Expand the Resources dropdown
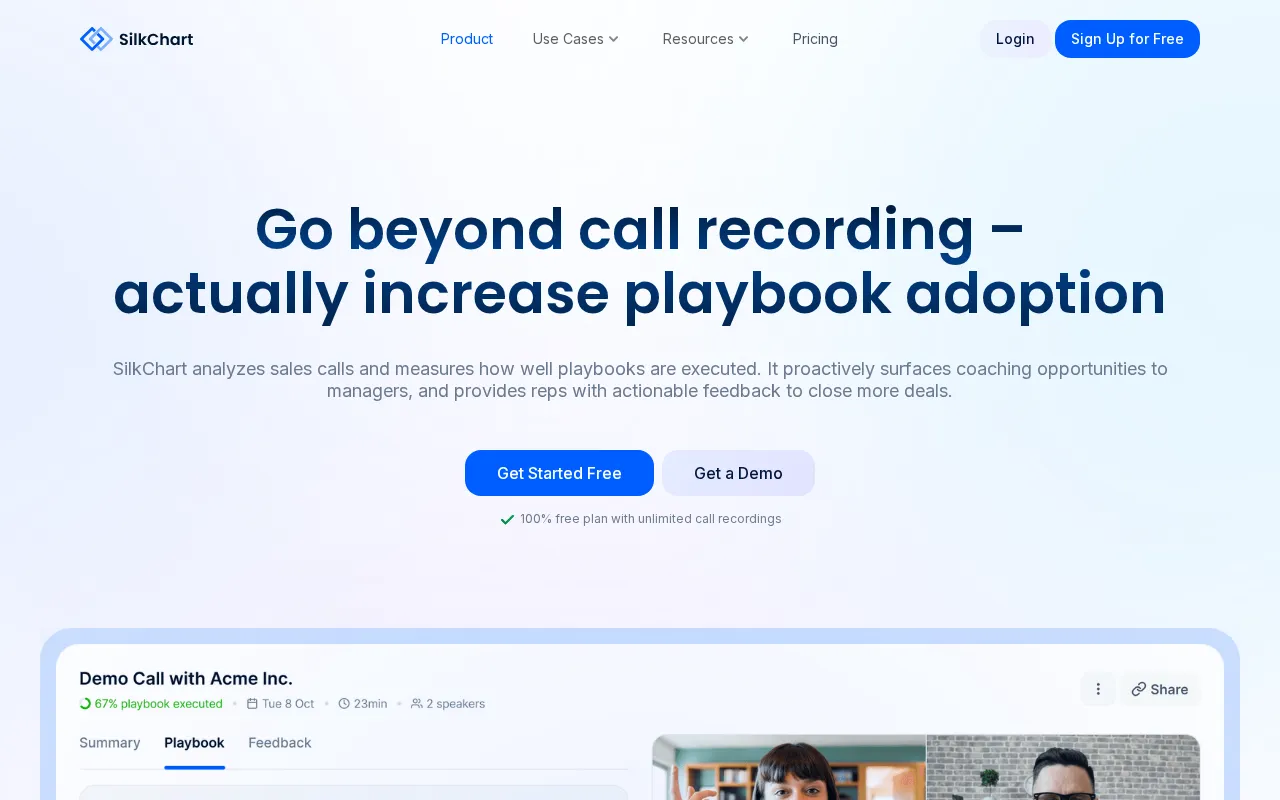Image resolution: width=1280 pixels, height=800 pixels. point(706,39)
